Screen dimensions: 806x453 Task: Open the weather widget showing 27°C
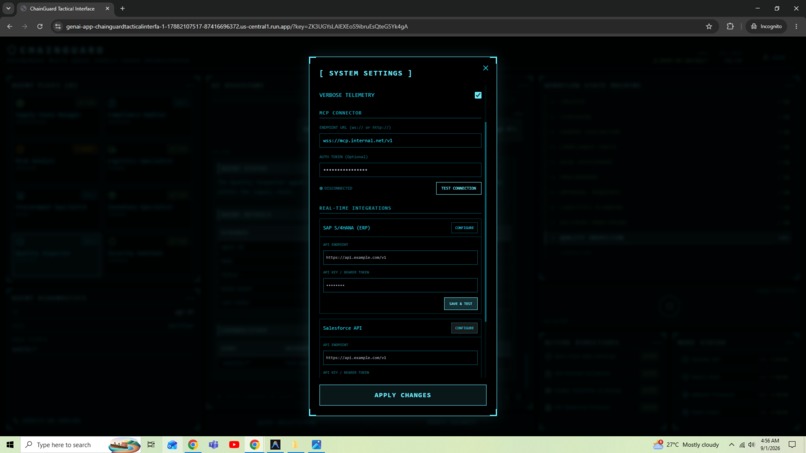point(686,444)
